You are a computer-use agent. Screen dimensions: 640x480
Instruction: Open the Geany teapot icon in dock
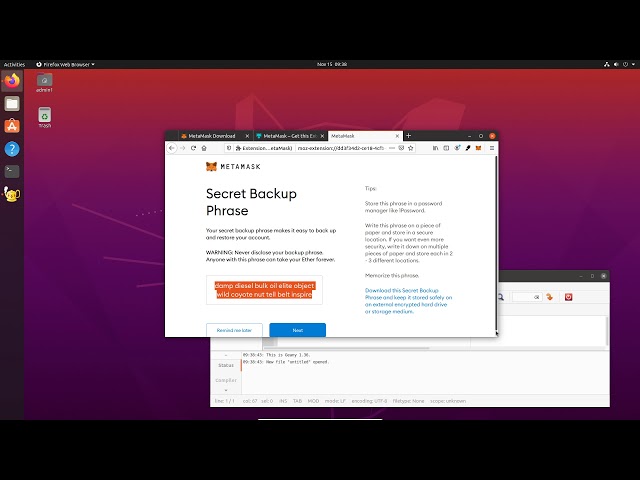[x=12, y=194]
